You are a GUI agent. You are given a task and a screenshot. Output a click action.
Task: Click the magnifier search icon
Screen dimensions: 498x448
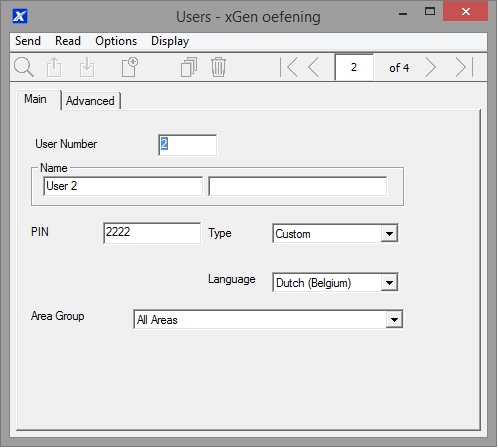tap(24, 67)
